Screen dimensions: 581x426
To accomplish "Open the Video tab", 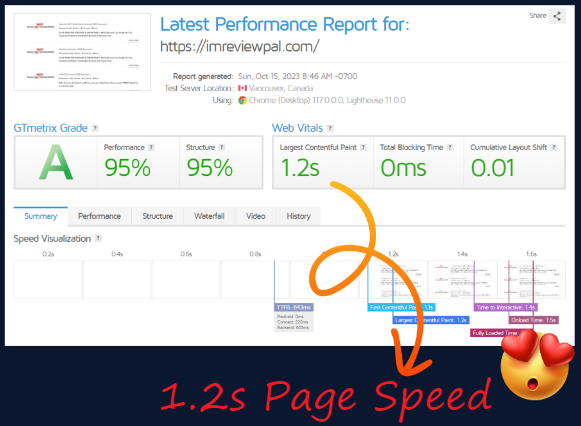I will (256, 216).
